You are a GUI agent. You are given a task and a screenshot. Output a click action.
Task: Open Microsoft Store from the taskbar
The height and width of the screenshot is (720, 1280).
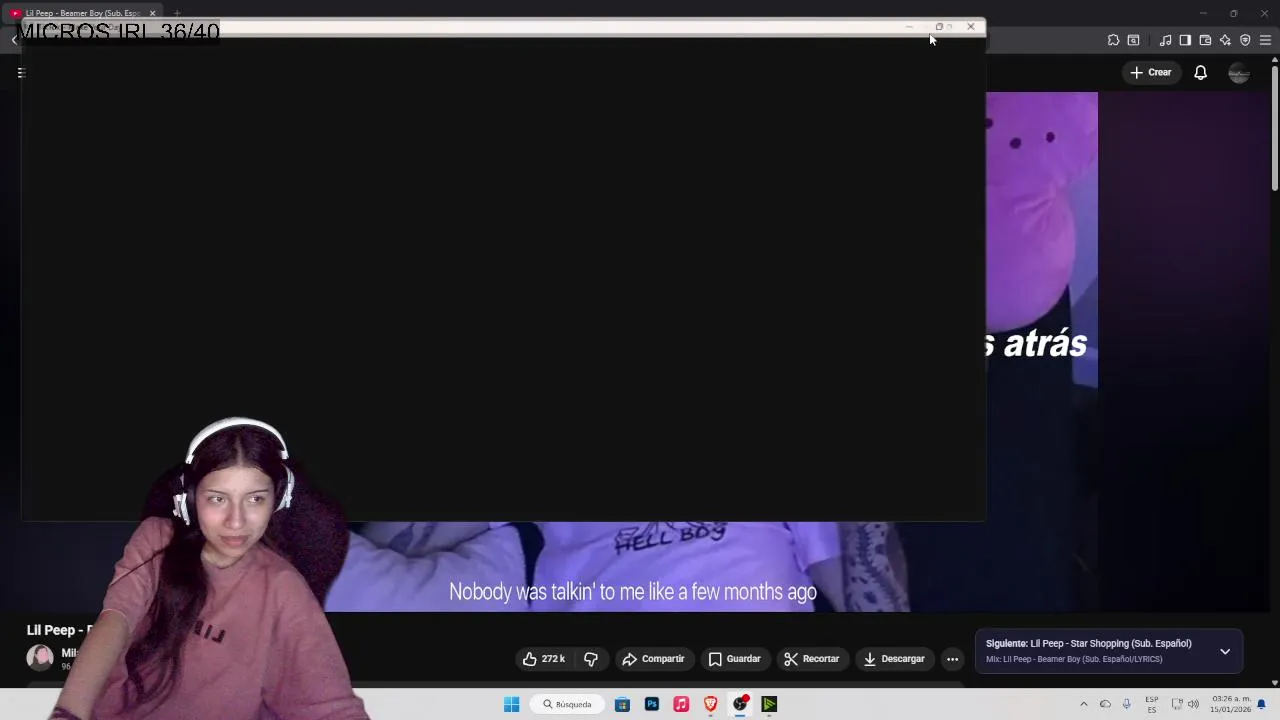coord(622,704)
